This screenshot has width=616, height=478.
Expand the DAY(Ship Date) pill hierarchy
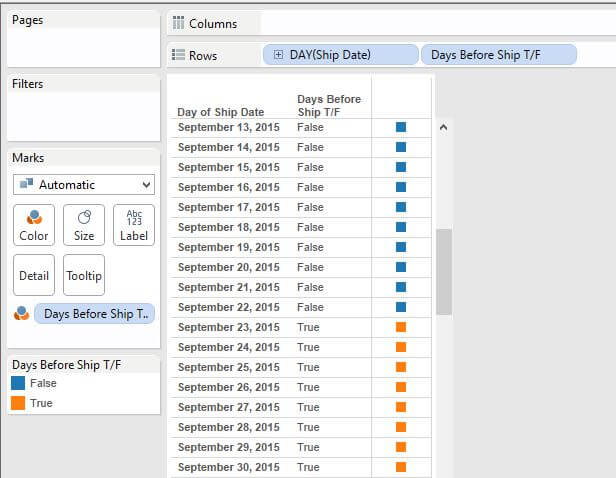tap(278, 55)
